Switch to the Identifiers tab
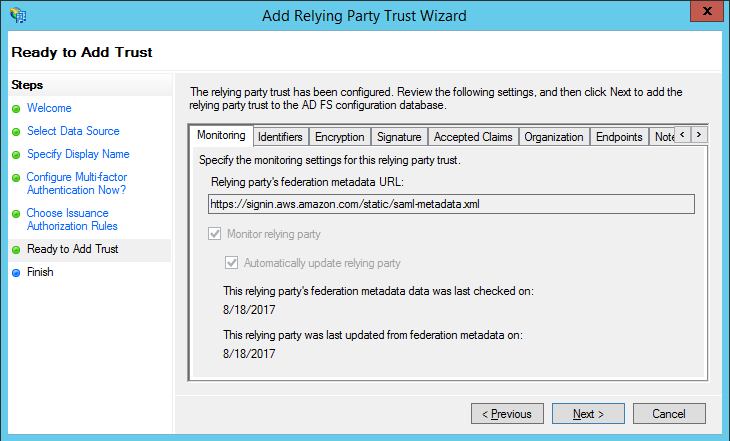The width and height of the screenshot is (730, 441). pyautogui.click(x=280, y=137)
